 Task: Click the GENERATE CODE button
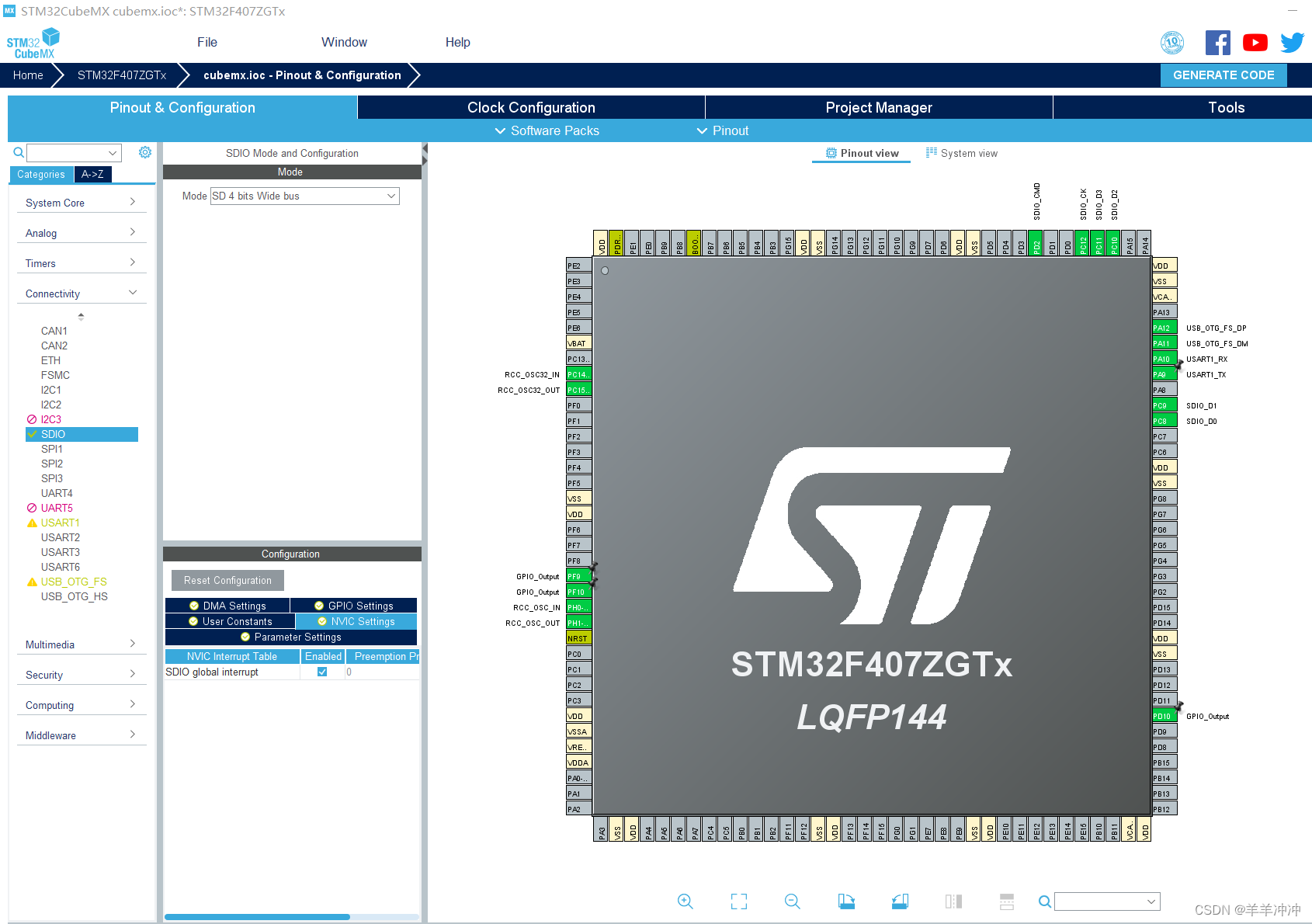(x=1223, y=75)
